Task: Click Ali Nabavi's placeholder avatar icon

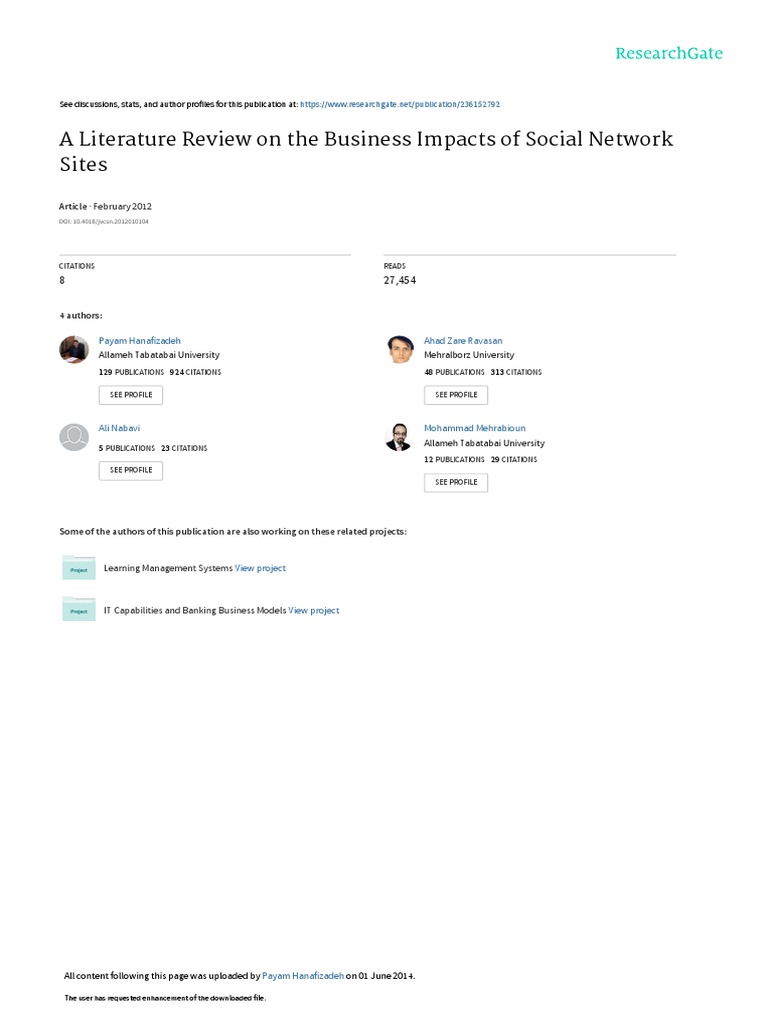Action: [74, 437]
